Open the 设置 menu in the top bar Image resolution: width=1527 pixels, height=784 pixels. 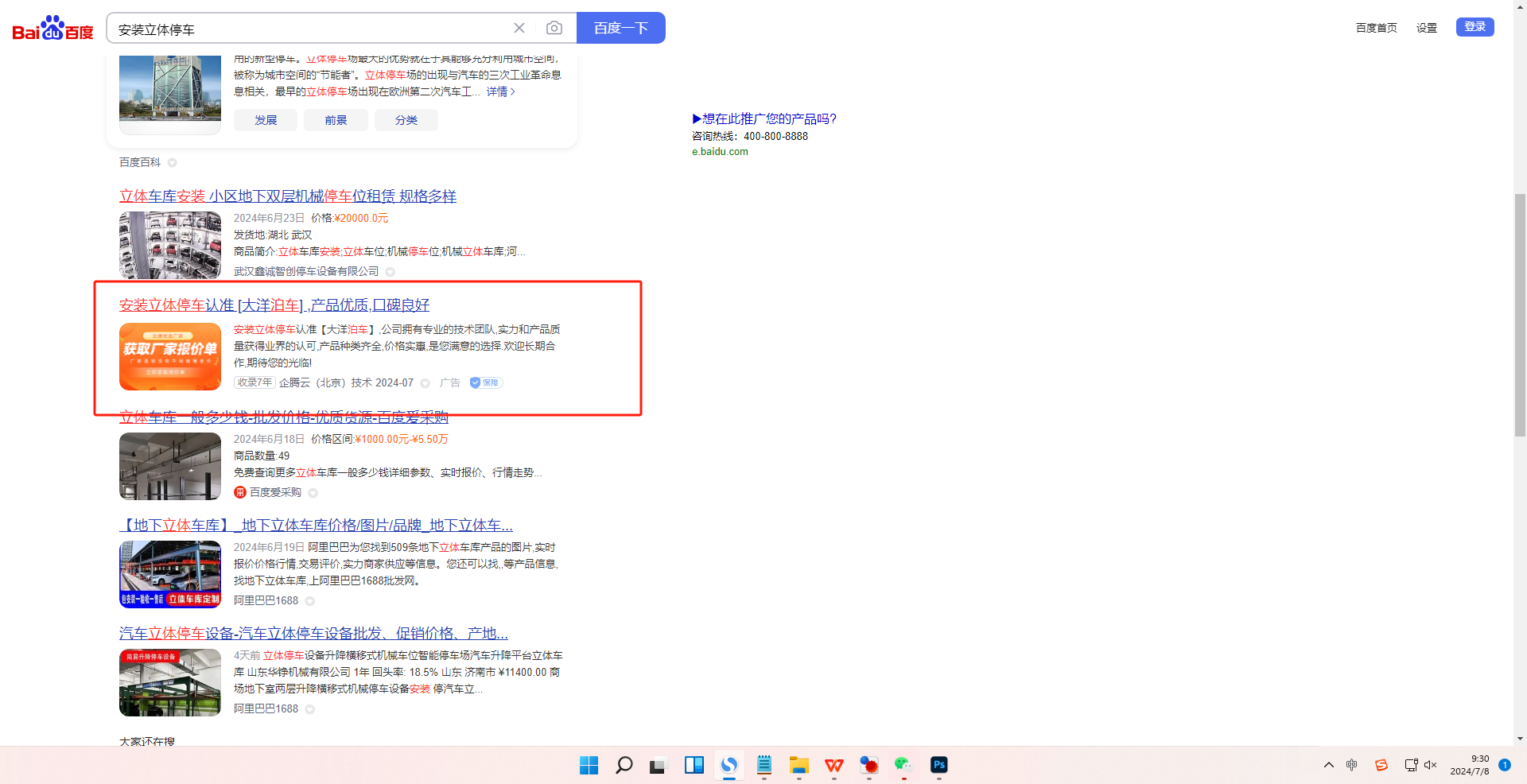coord(1427,28)
